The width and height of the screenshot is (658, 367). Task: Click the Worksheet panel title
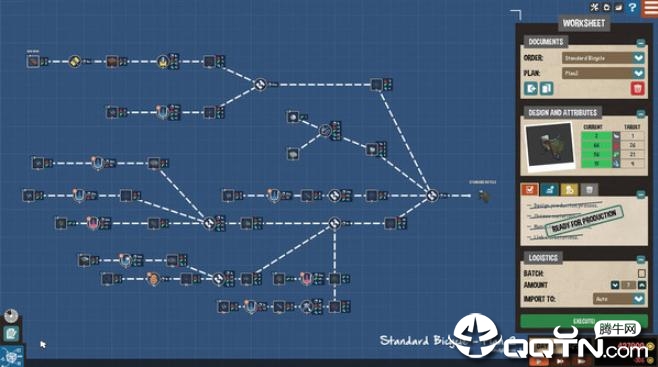584,23
